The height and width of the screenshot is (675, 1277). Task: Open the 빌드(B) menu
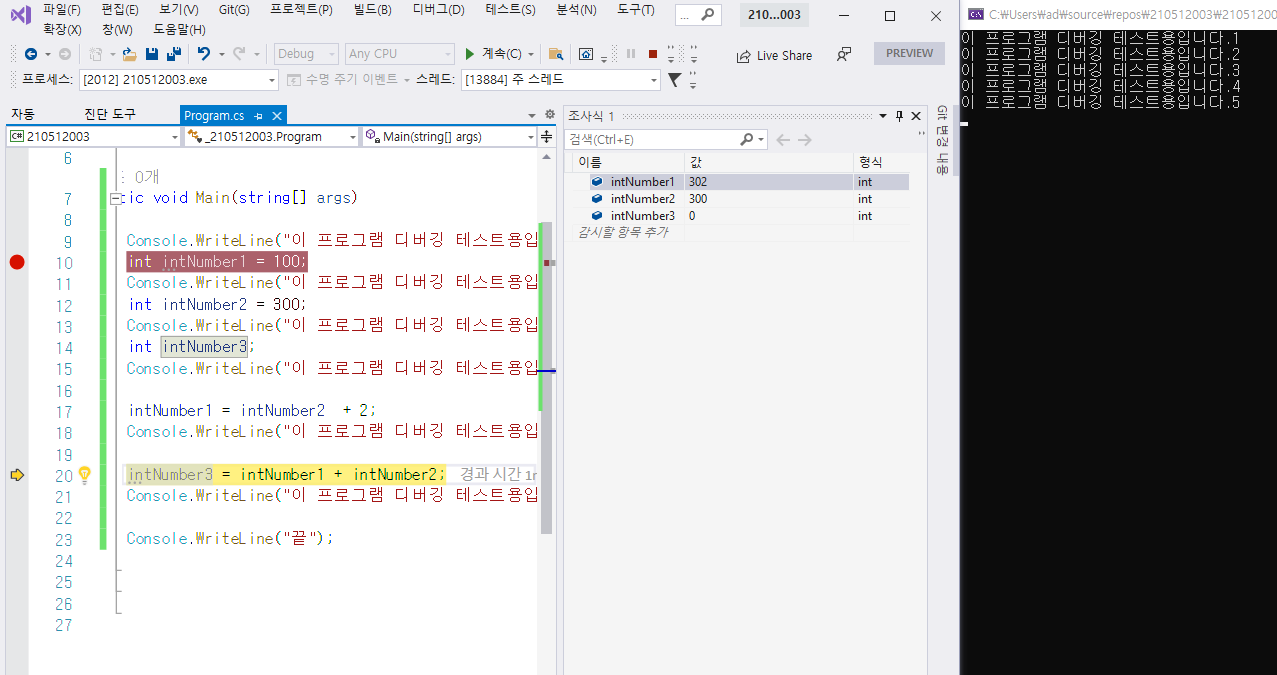click(372, 10)
